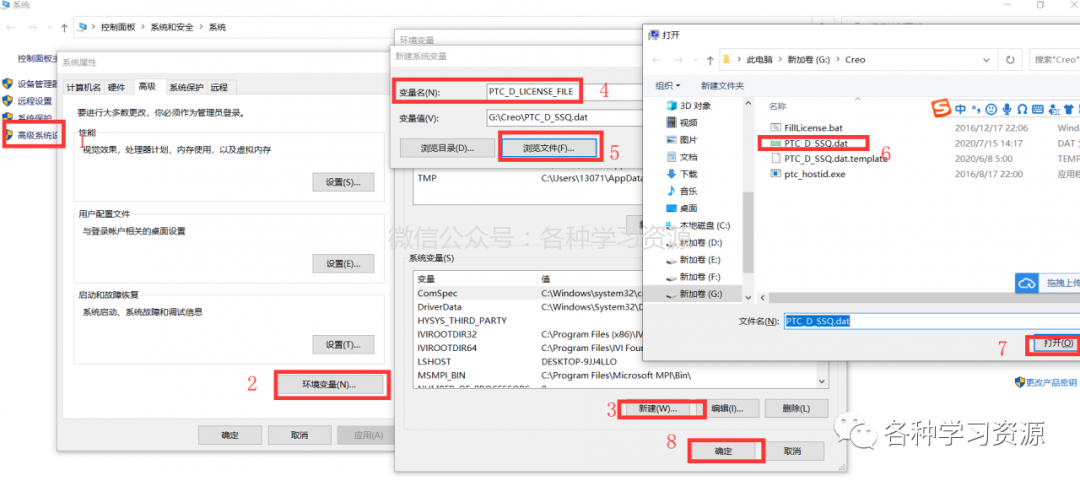Expand chevron after 新加卷 (G:) in address bar

point(837,60)
